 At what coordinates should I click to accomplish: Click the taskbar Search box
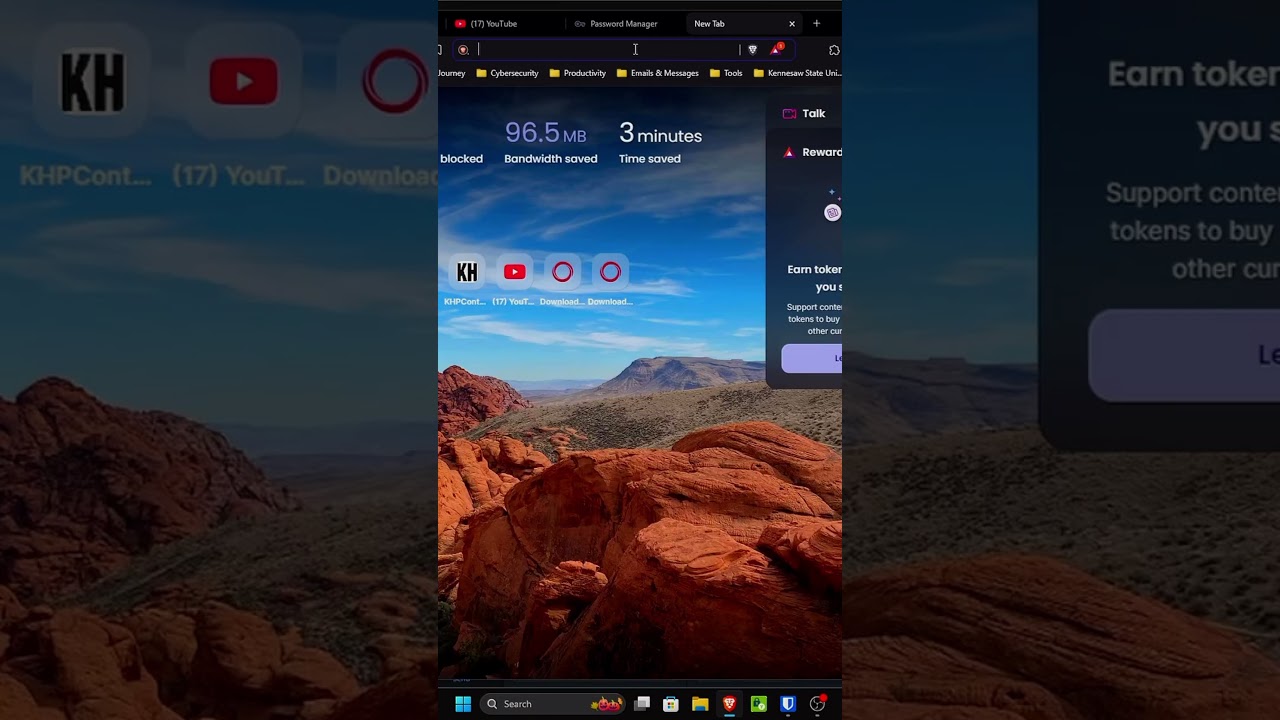tap(553, 704)
